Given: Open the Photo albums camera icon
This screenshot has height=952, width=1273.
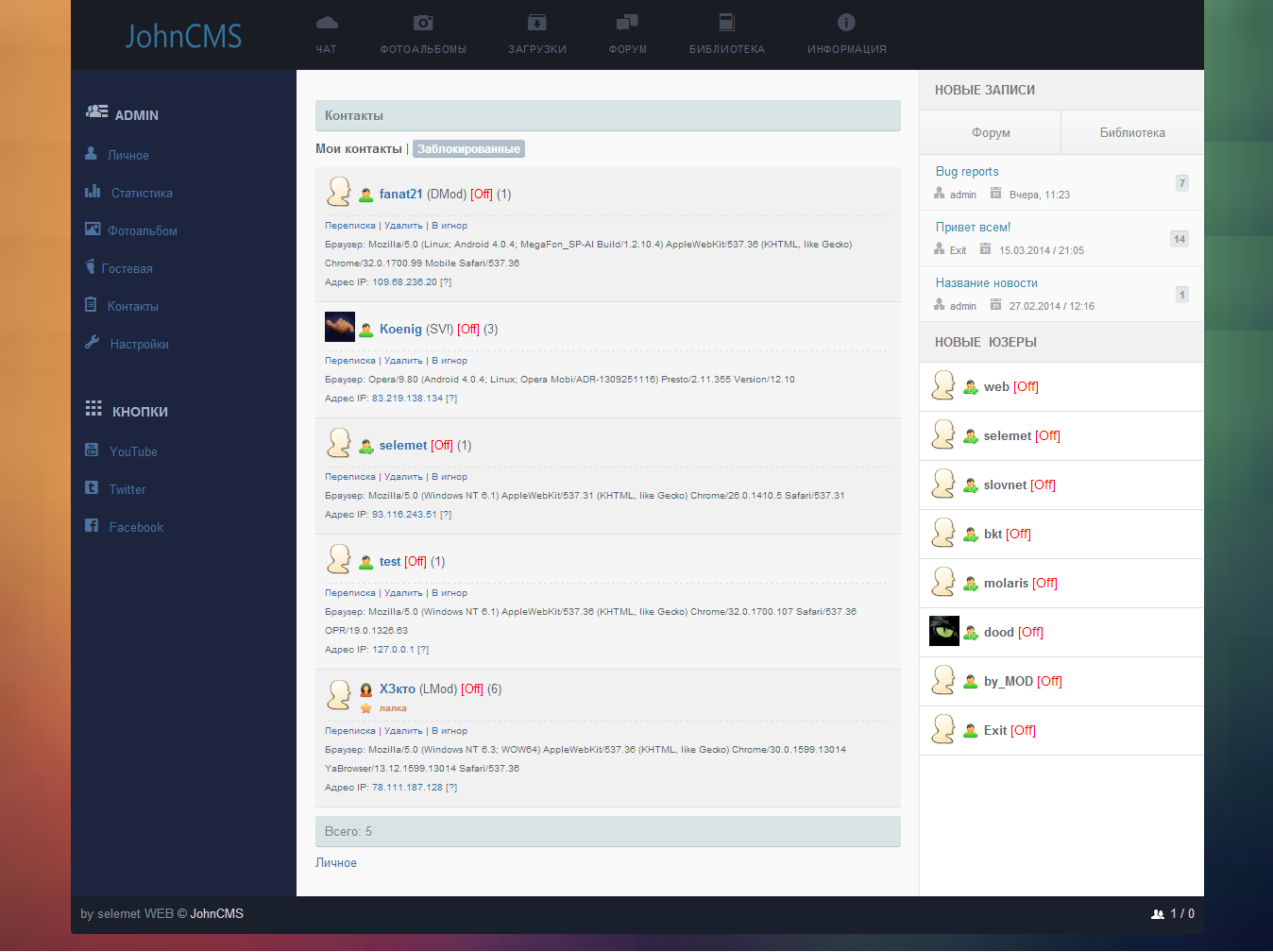Looking at the screenshot, I should [423, 23].
